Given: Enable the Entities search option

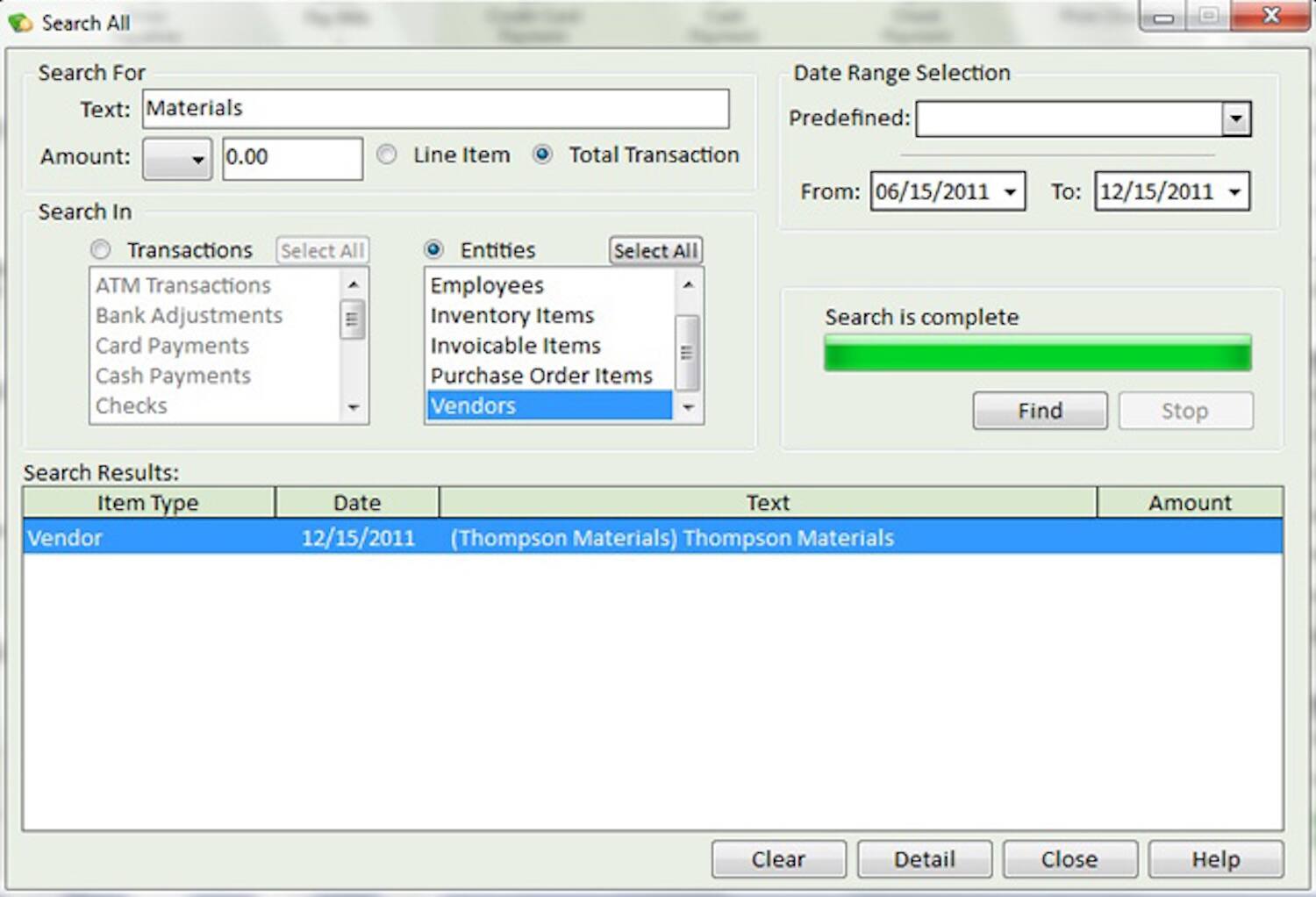Looking at the screenshot, I should [x=434, y=249].
